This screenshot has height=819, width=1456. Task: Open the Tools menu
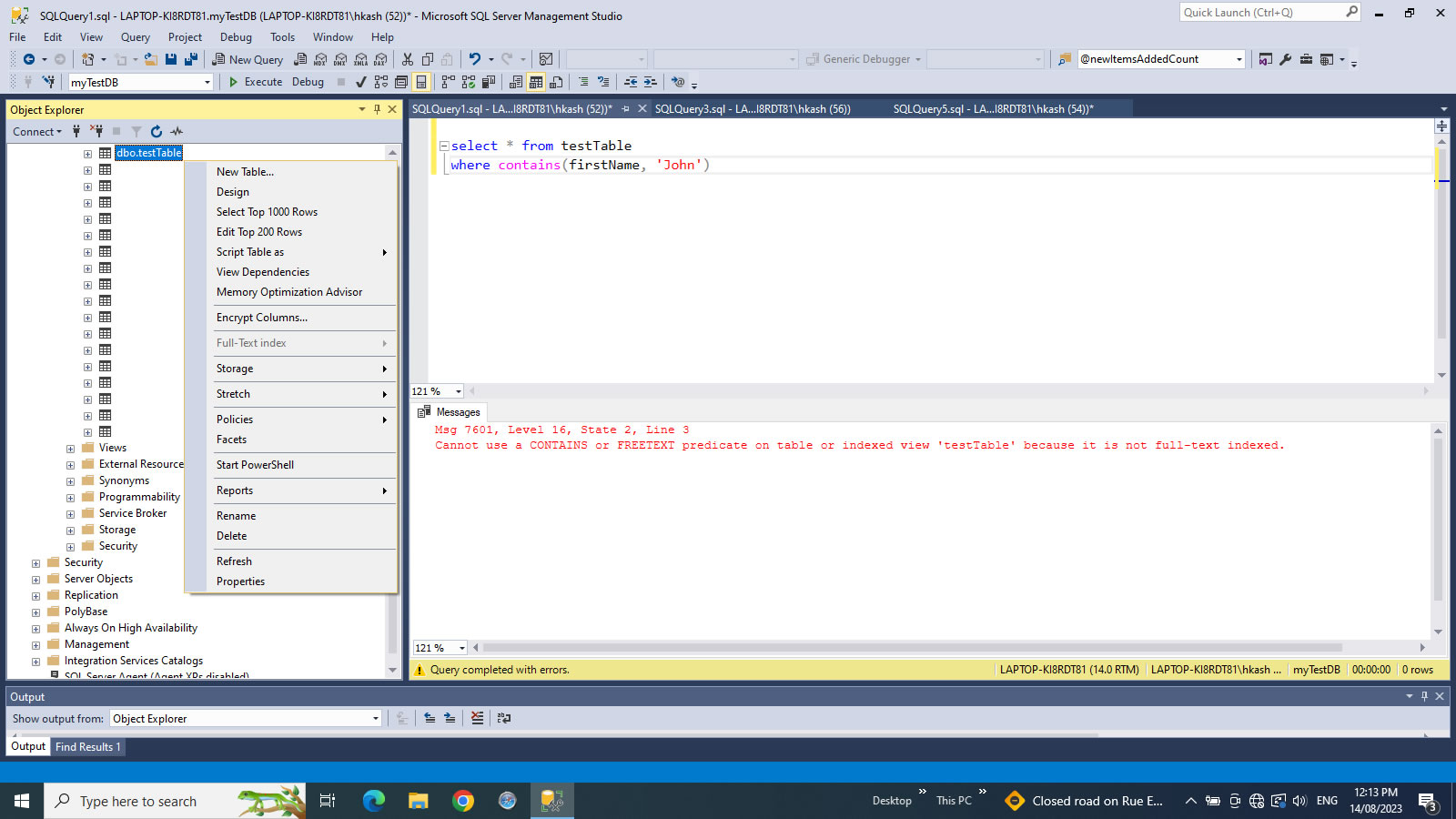click(282, 37)
